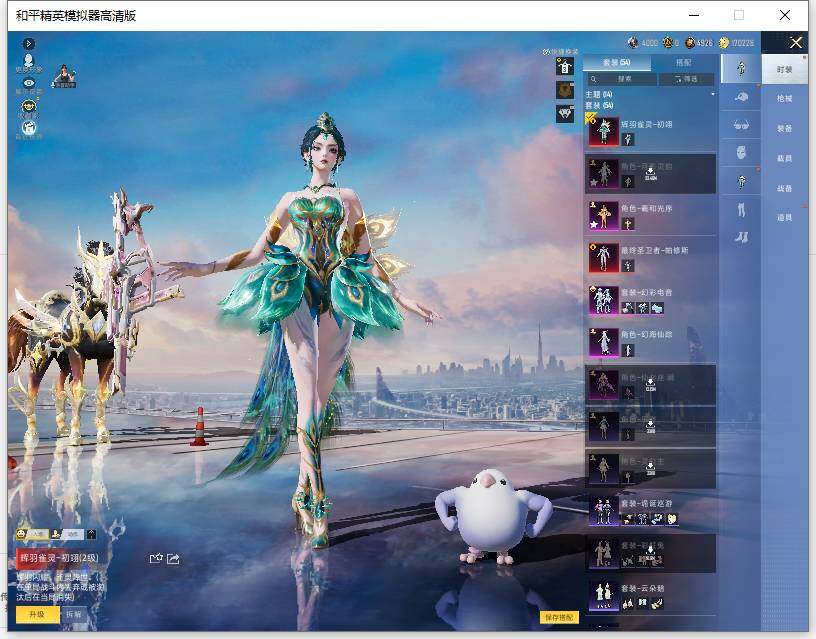Toggle the emoji face button at bottom left
The width and height of the screenshot is (816, 639).
tap(32, 534)
